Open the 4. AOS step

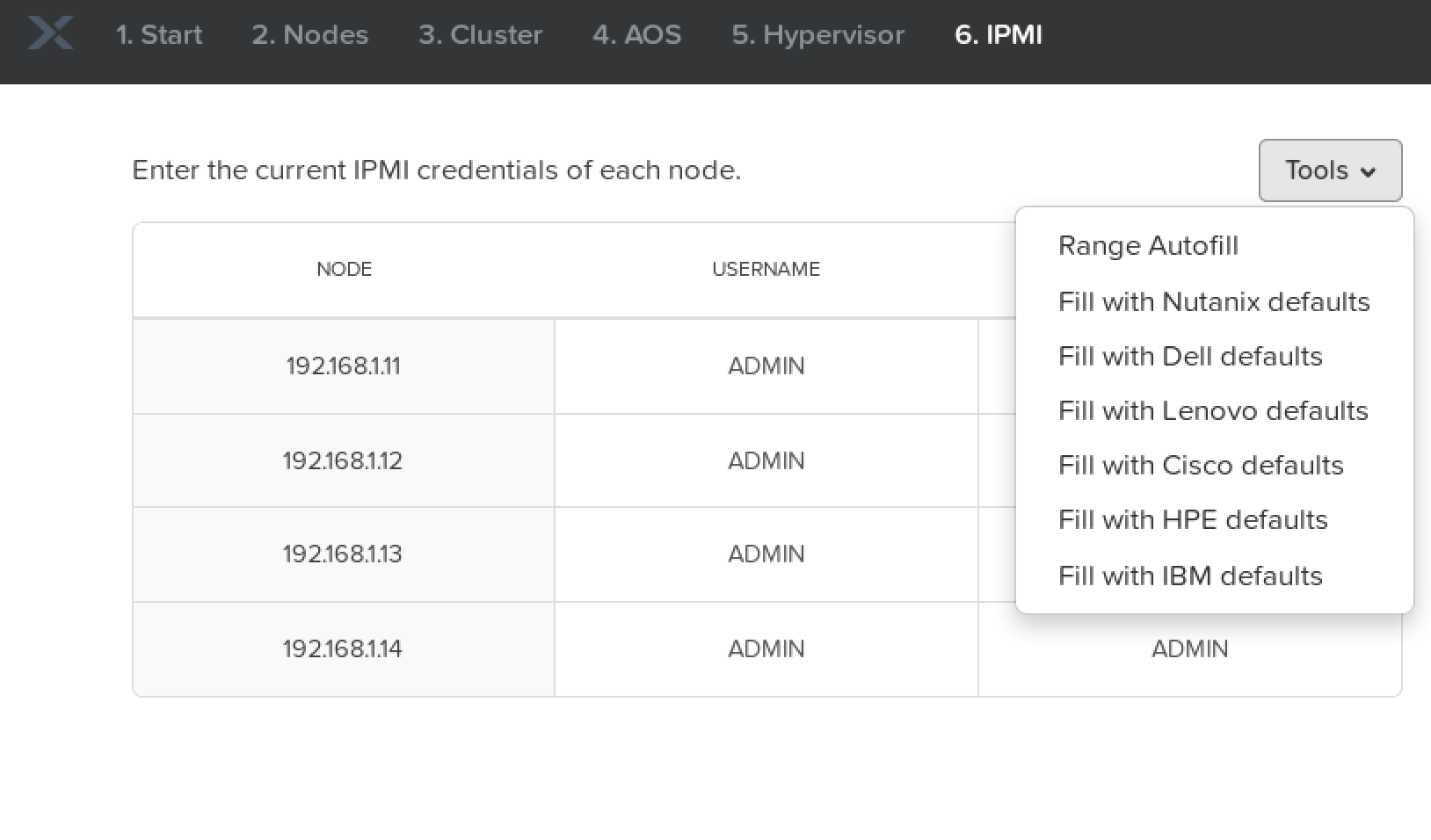(636, 34)
